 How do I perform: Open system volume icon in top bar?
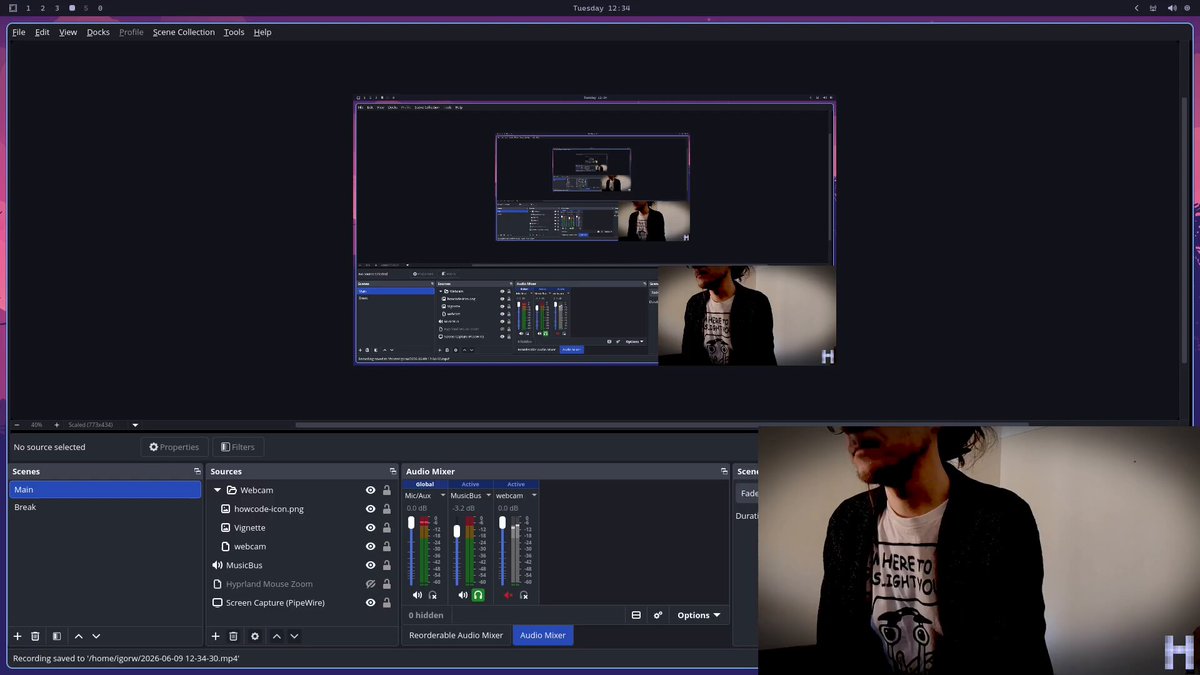(1172, 8)
